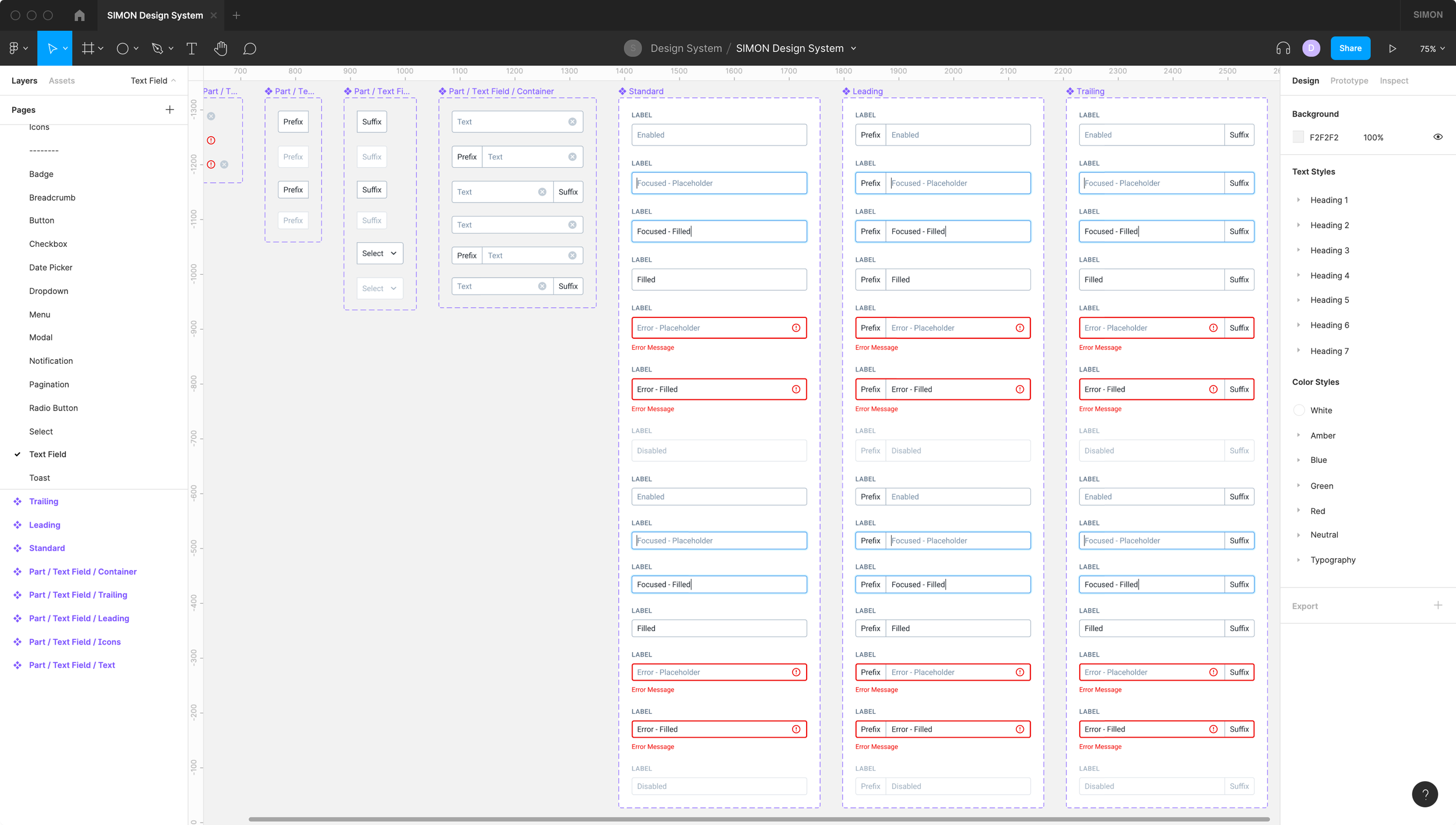Open the Figma main menu icon
Screen dimensions: 1456x825
pyautogui.click(x=14, y=49)
